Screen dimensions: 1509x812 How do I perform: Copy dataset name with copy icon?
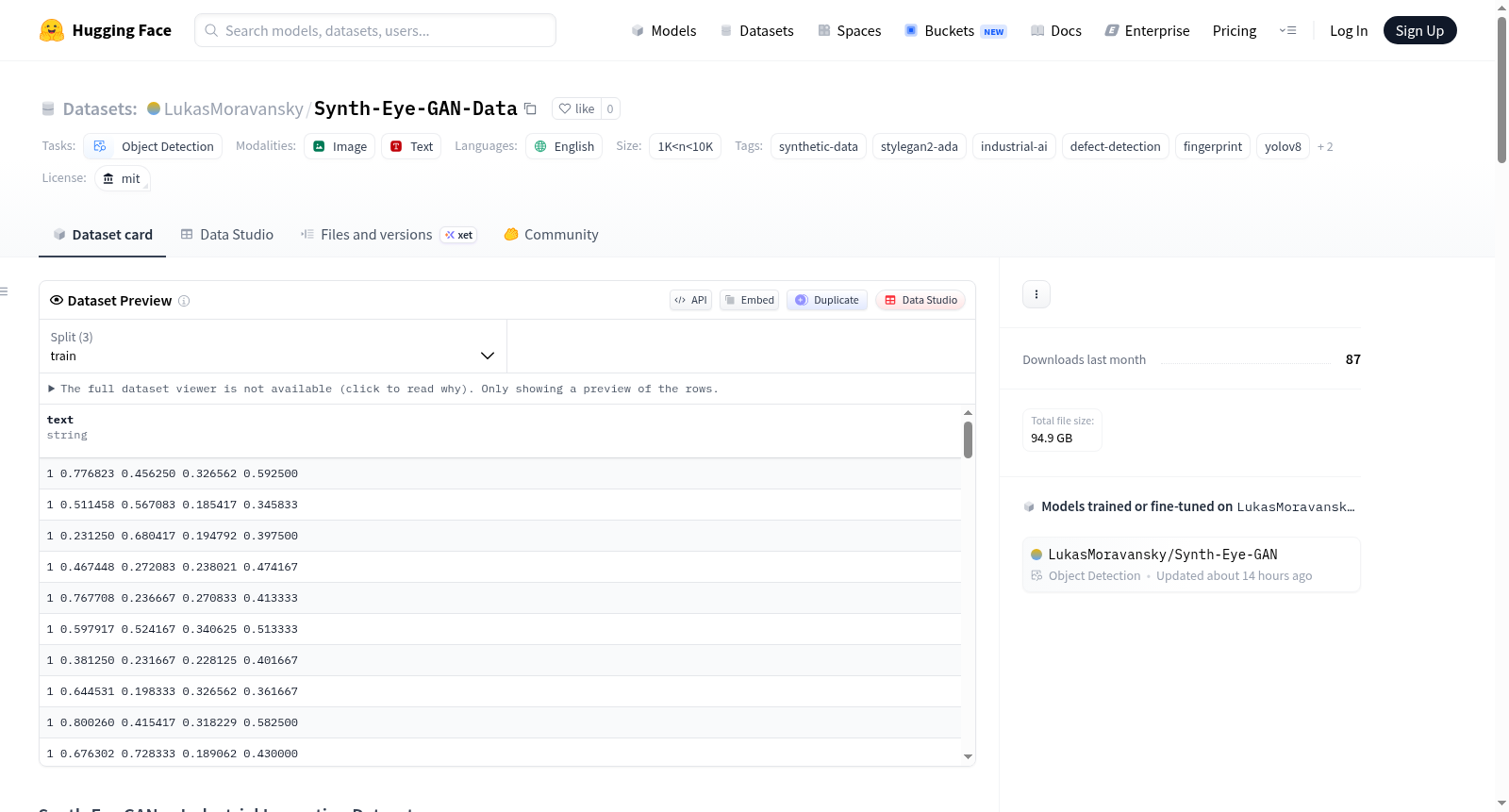(x=530, y=109)
